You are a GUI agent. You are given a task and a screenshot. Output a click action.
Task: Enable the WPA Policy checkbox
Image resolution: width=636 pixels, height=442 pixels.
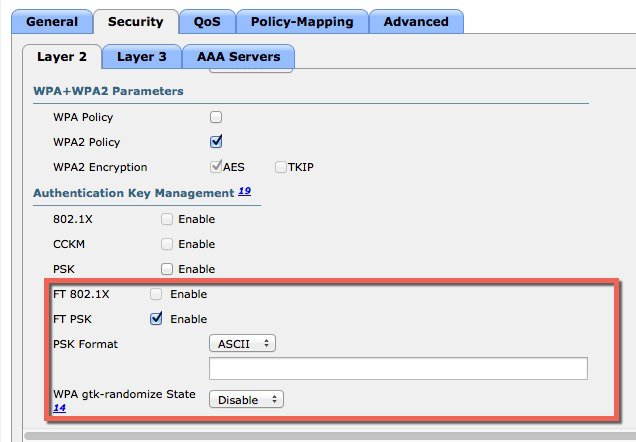pos(216,117)
